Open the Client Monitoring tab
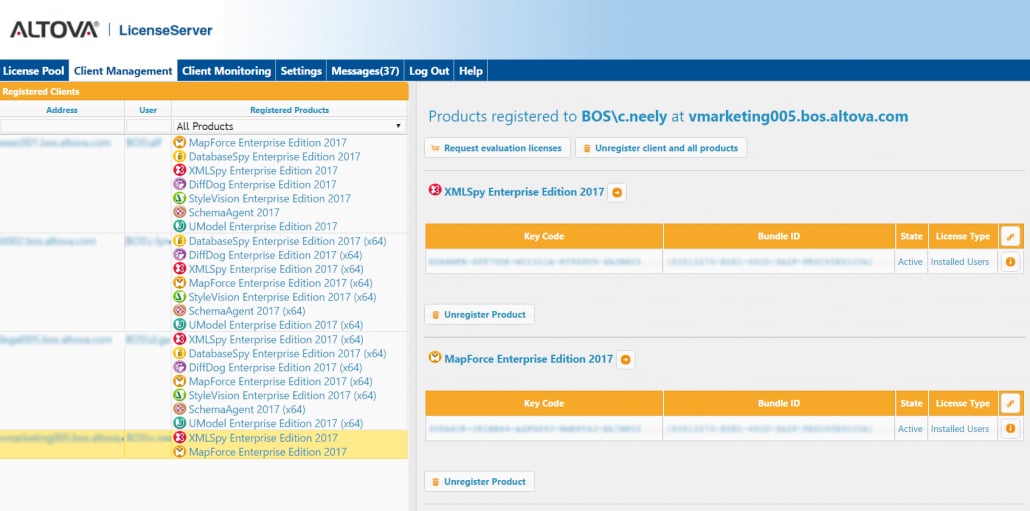The image size is (1030, 511). point(227,71)
